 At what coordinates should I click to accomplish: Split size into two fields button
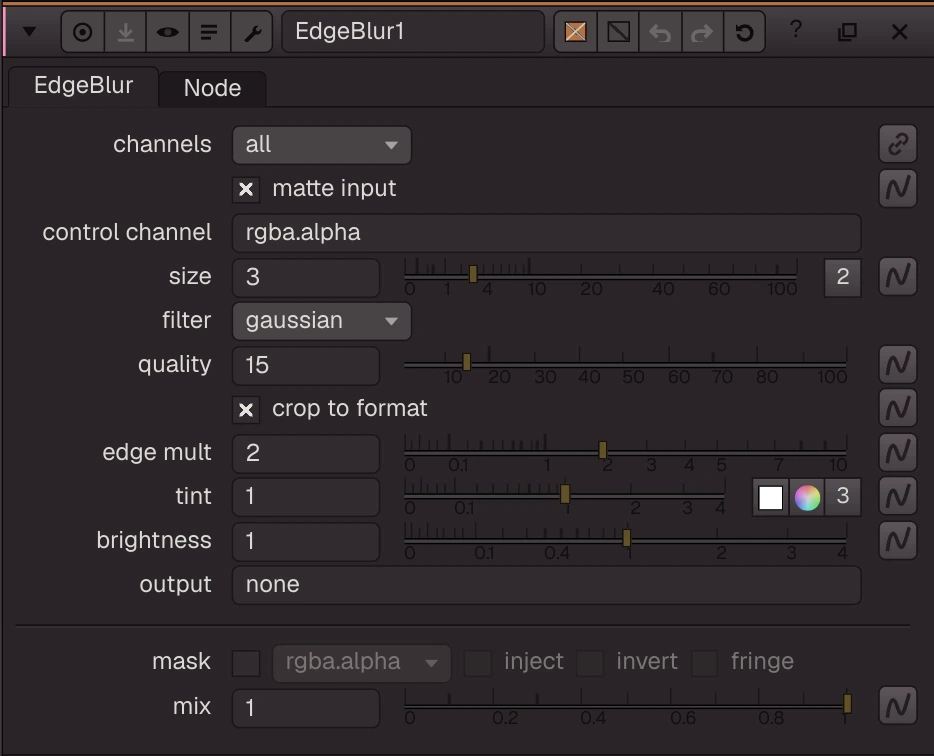(842, 277)
